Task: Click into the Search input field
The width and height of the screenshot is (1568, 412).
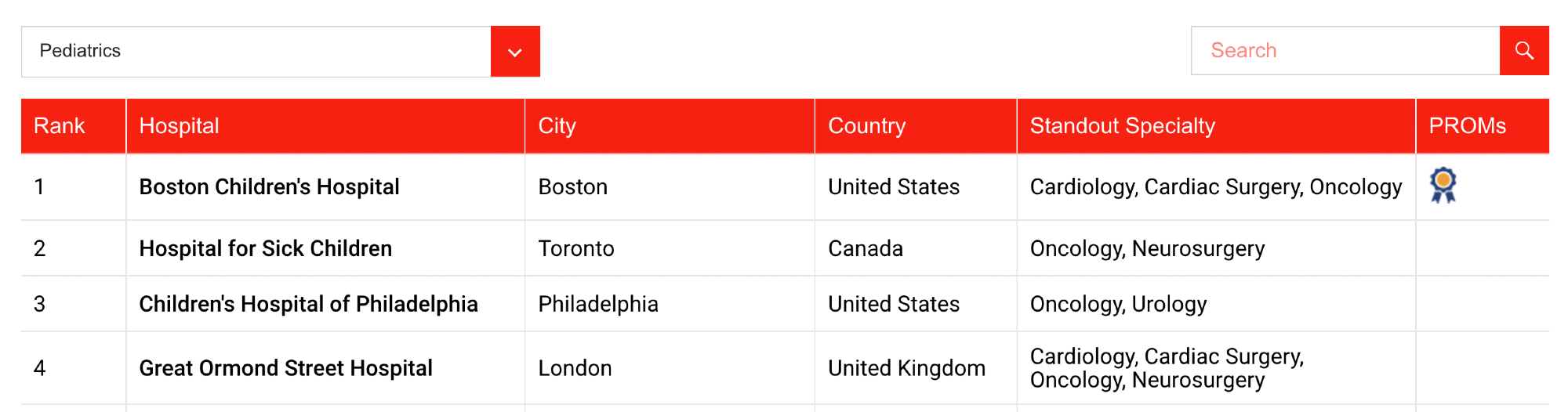Action: (1345, 51)
